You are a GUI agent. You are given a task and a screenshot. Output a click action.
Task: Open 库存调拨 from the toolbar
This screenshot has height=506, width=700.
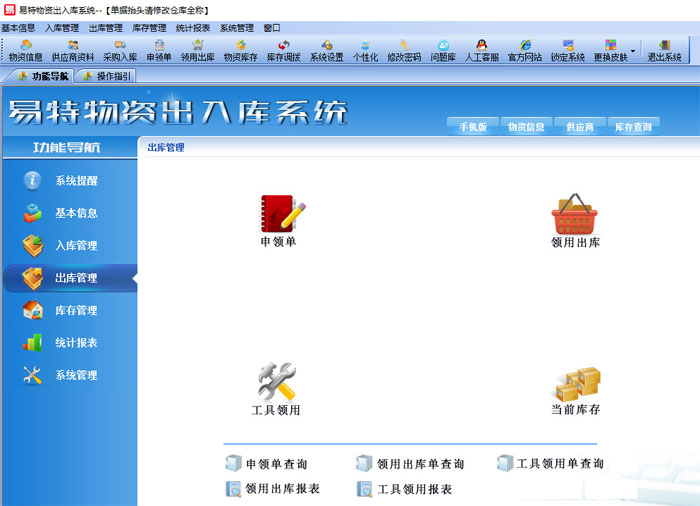[283, 51]
